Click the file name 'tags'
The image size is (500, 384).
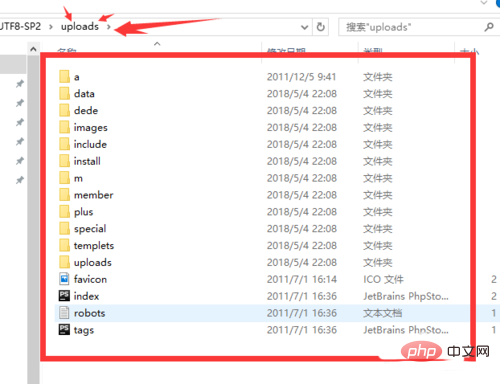tap(84, 330)
